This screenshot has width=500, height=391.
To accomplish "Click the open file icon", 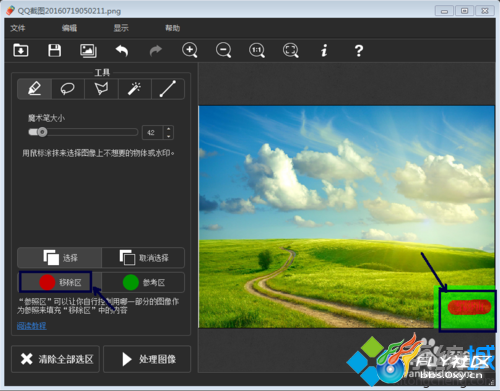I will point(21,51).
